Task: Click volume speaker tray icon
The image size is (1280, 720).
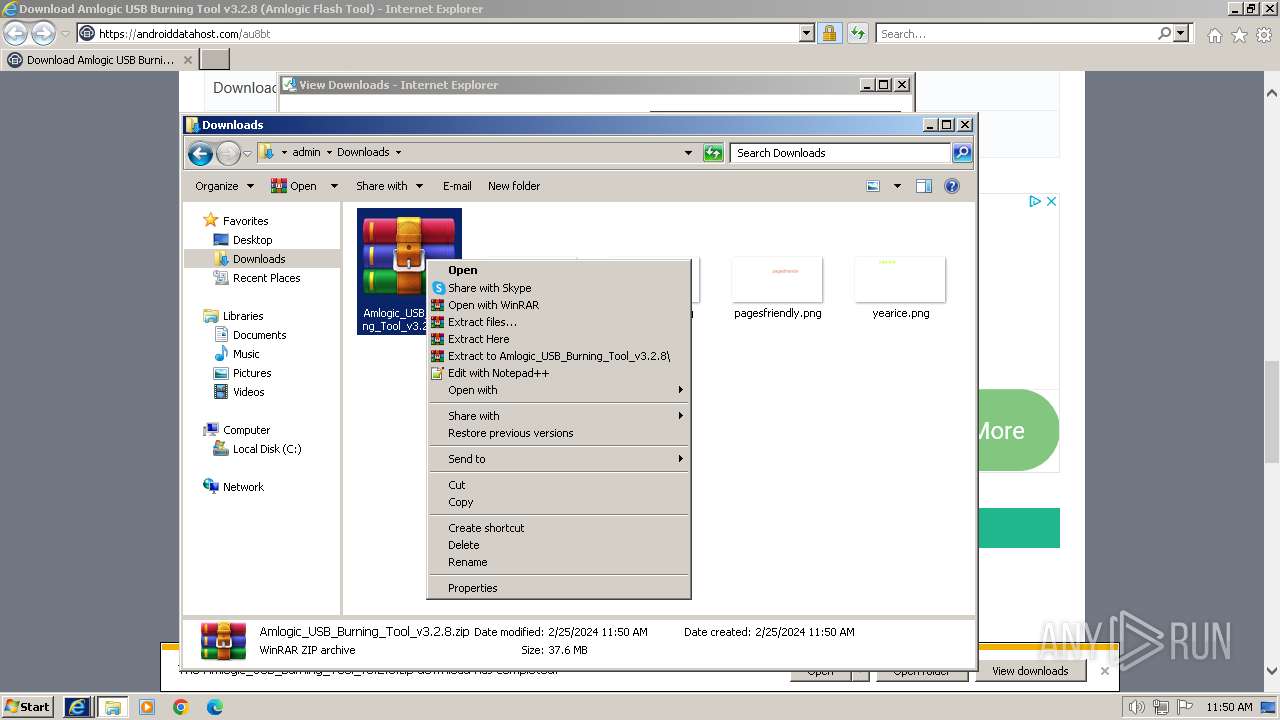Action: pos(1136,707)
